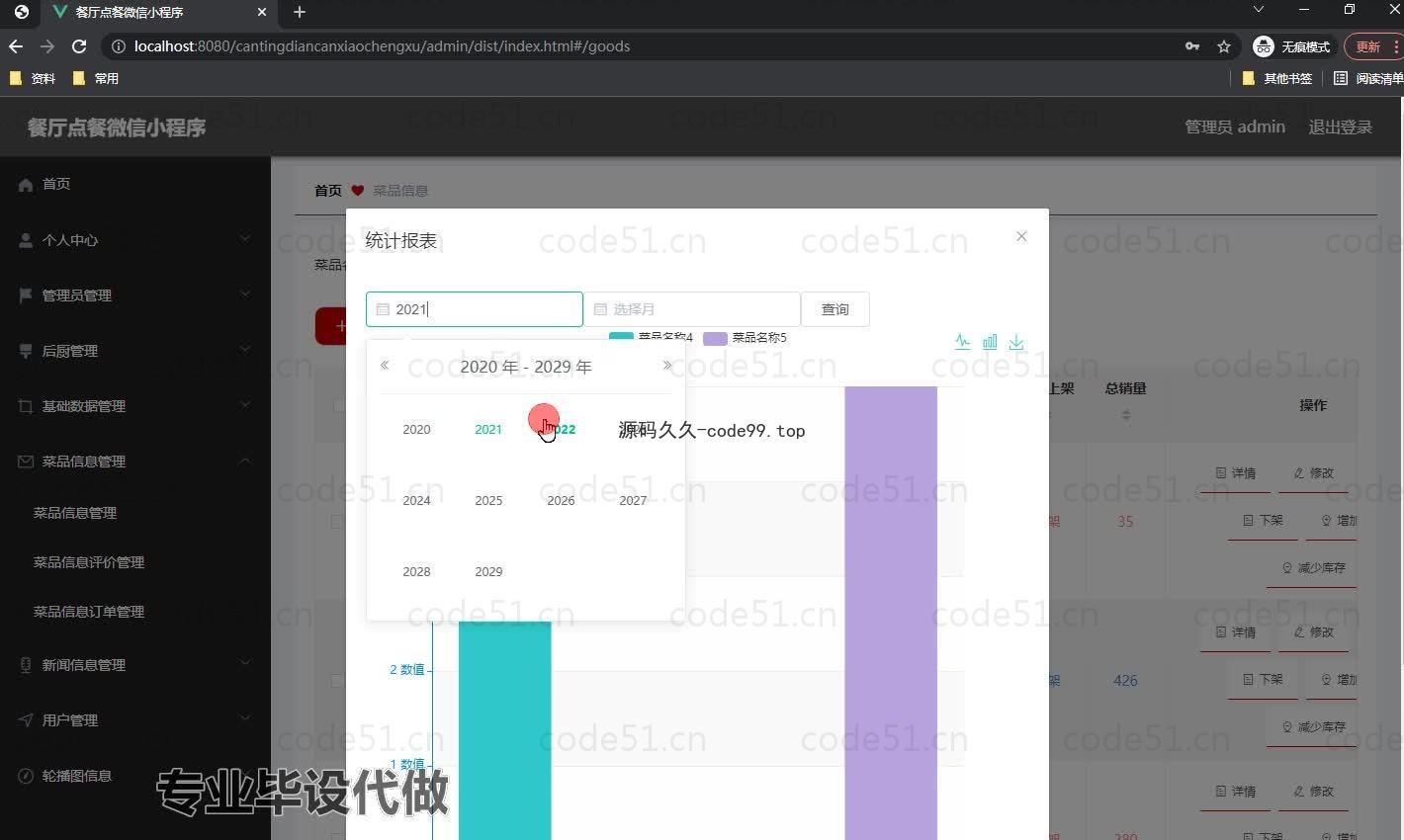The width and height of the screenshot is (1404, 840).
Task: Go to previous decade in year picker
Action: (x=385, y=366)
